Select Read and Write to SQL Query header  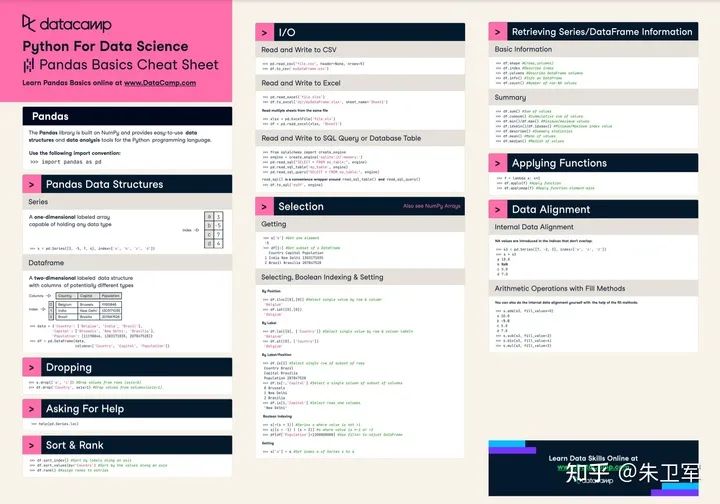(360, 138)
